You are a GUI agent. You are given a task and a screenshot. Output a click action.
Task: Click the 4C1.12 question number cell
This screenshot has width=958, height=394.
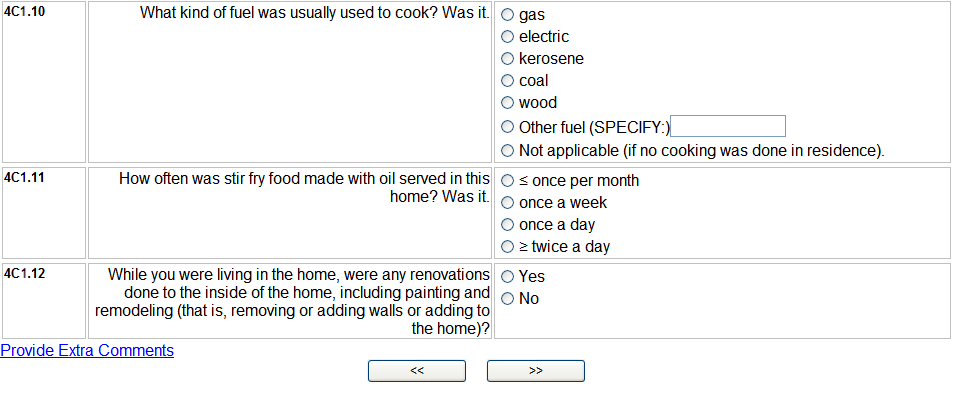pos(44,301)
